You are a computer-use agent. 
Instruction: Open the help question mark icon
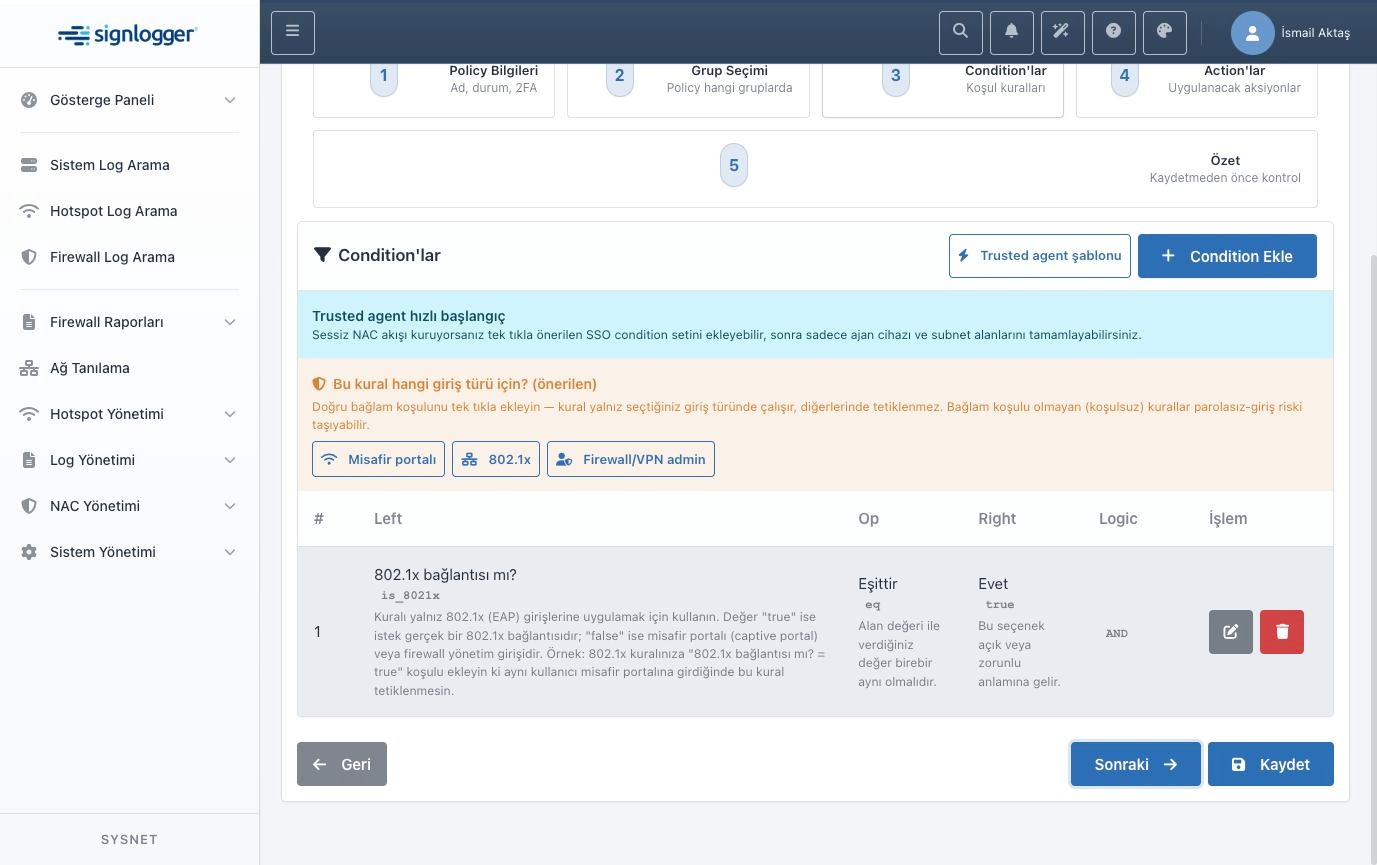(1114, 32)
